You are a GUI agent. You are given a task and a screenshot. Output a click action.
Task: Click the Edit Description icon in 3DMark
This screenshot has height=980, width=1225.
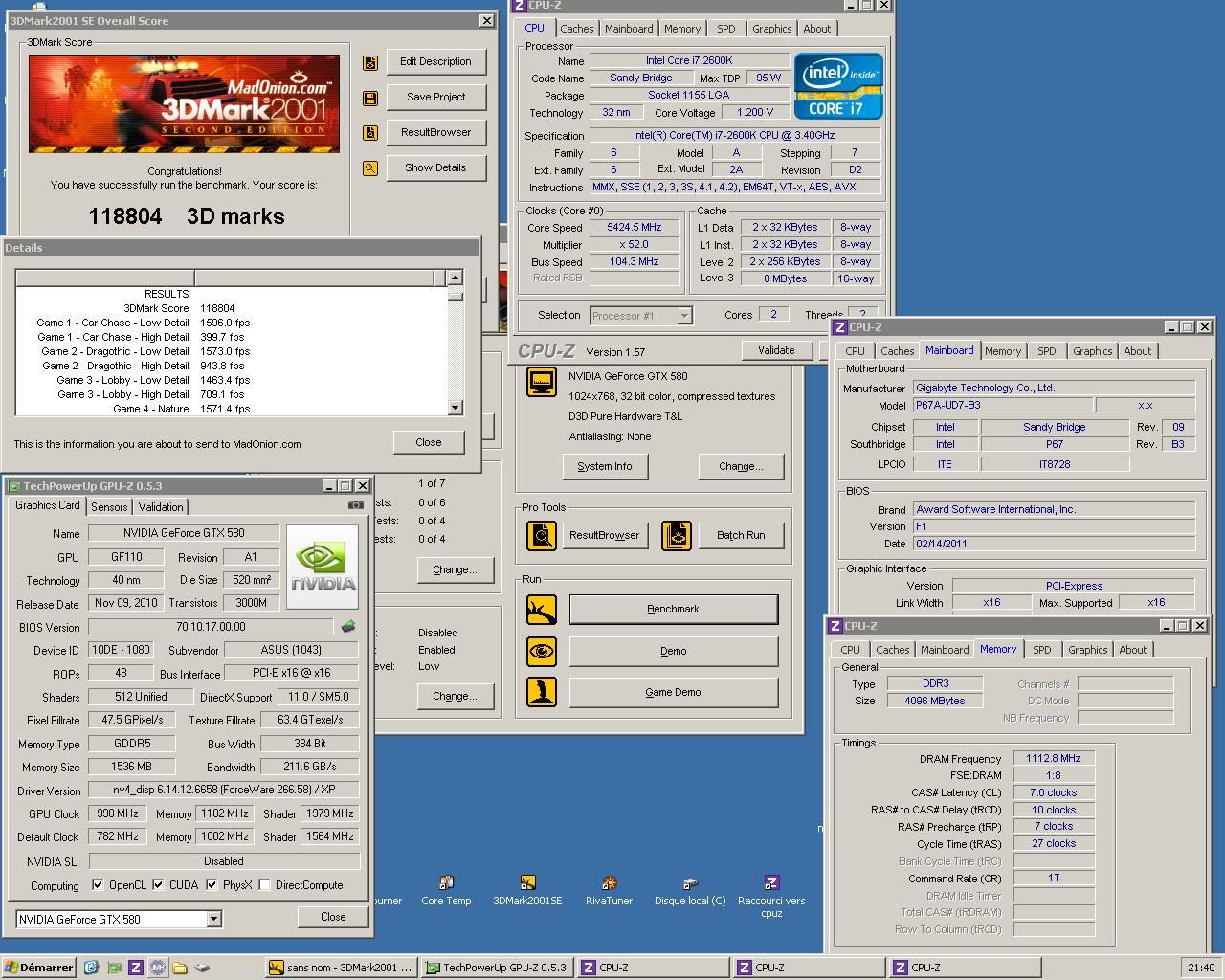370,62
